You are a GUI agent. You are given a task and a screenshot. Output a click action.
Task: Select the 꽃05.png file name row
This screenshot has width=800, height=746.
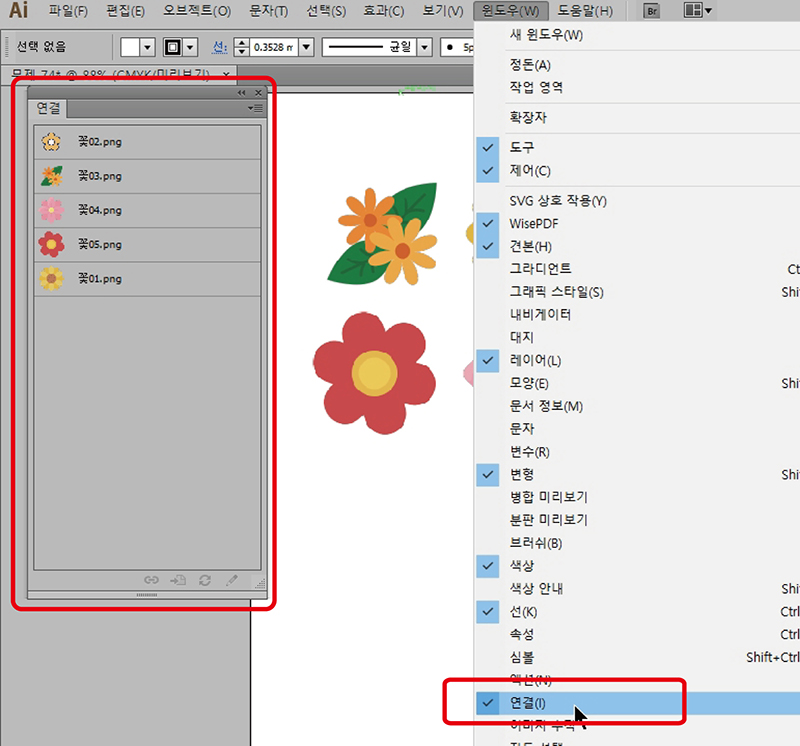coord(147,244)
